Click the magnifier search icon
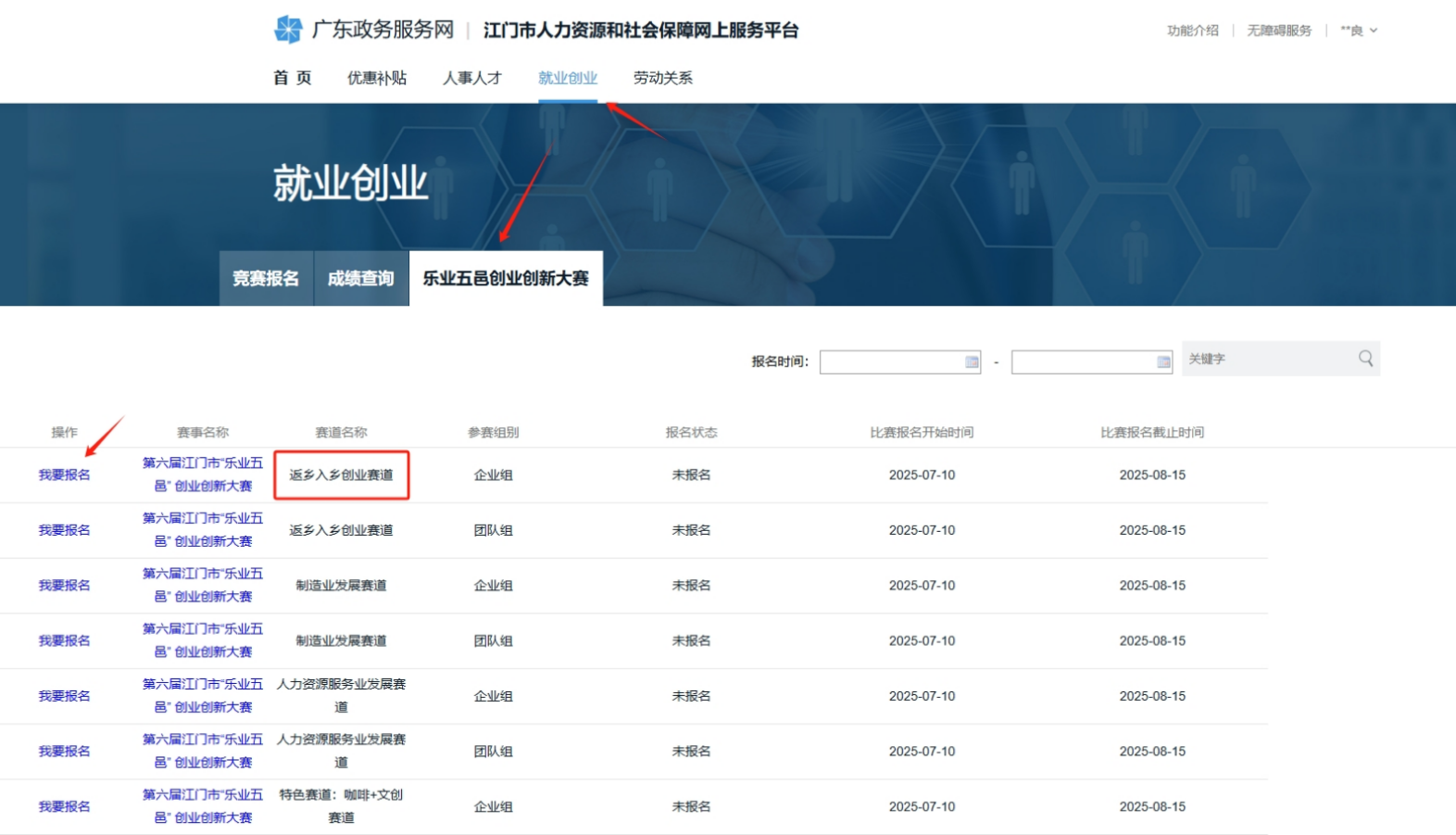Image resolution: width=1456 pixels, height=835 pixels. pyautogui.click(x=1365, y=359)
